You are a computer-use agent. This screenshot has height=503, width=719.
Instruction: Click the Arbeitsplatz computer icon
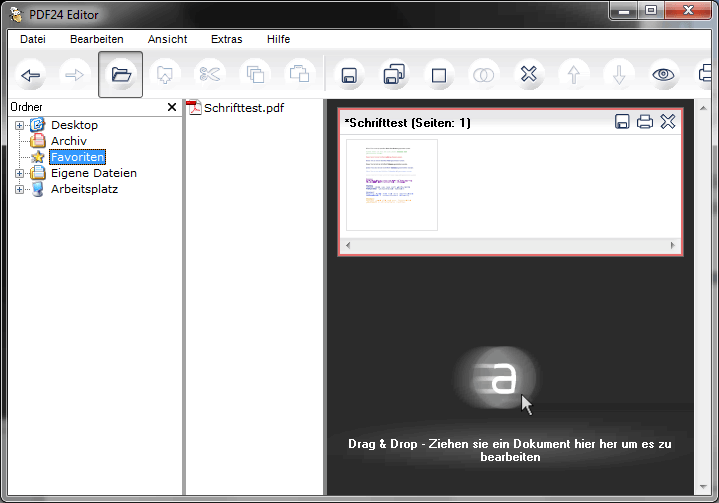(38, 189)
